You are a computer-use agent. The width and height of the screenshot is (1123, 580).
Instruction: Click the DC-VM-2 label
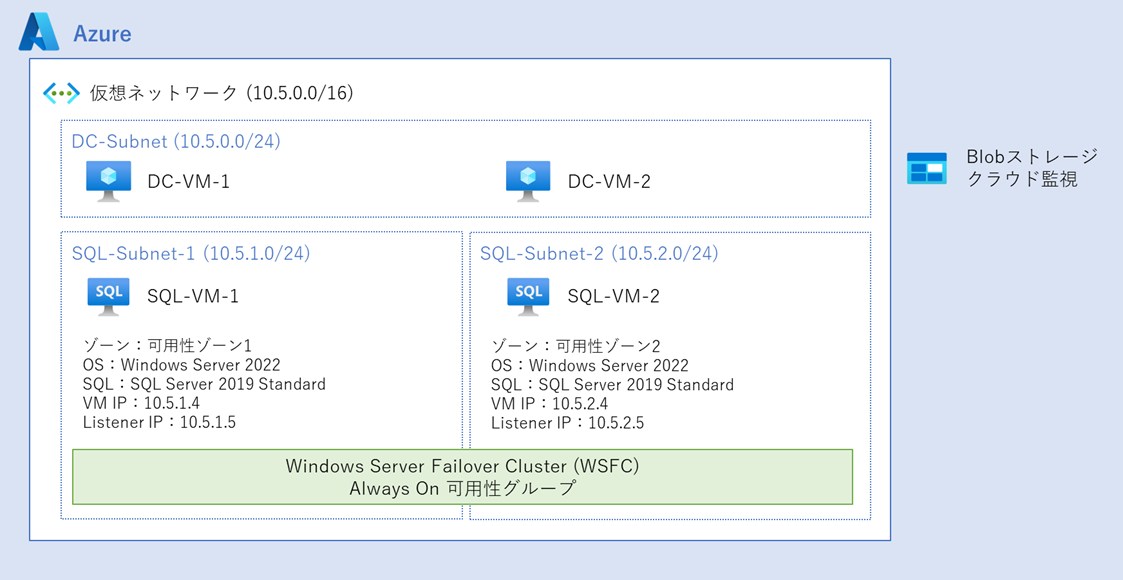609,182
